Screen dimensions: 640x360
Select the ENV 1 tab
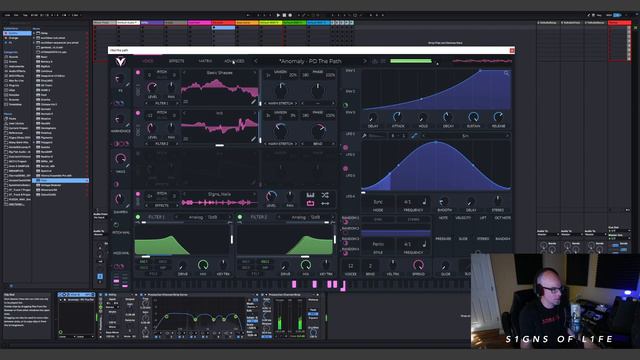350,71
